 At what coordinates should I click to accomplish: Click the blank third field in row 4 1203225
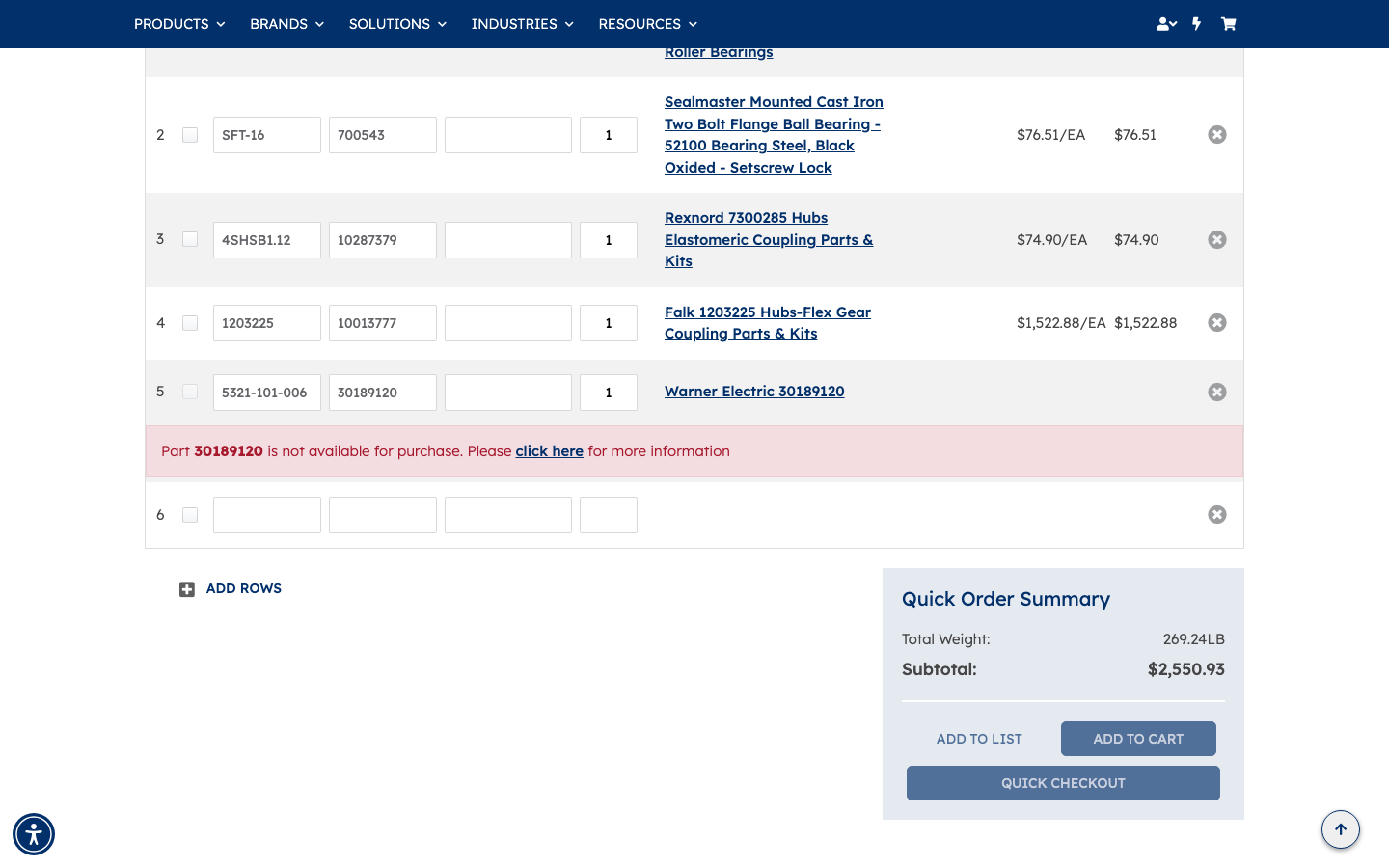coord(508,323)
